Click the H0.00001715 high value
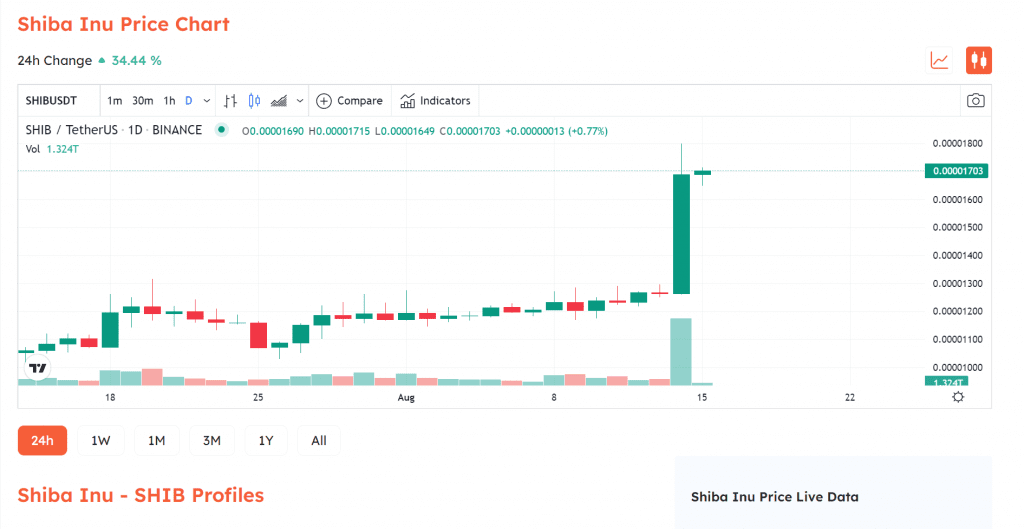Screen dimensions: 1024x529 tap(339, 131)
